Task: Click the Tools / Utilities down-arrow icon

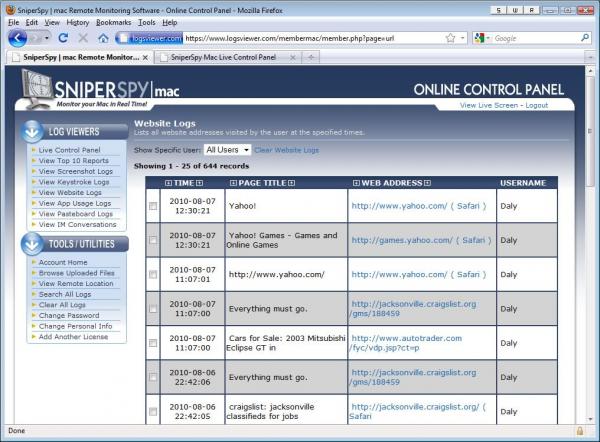Action: pyautogui.click(x=32, y=244)
